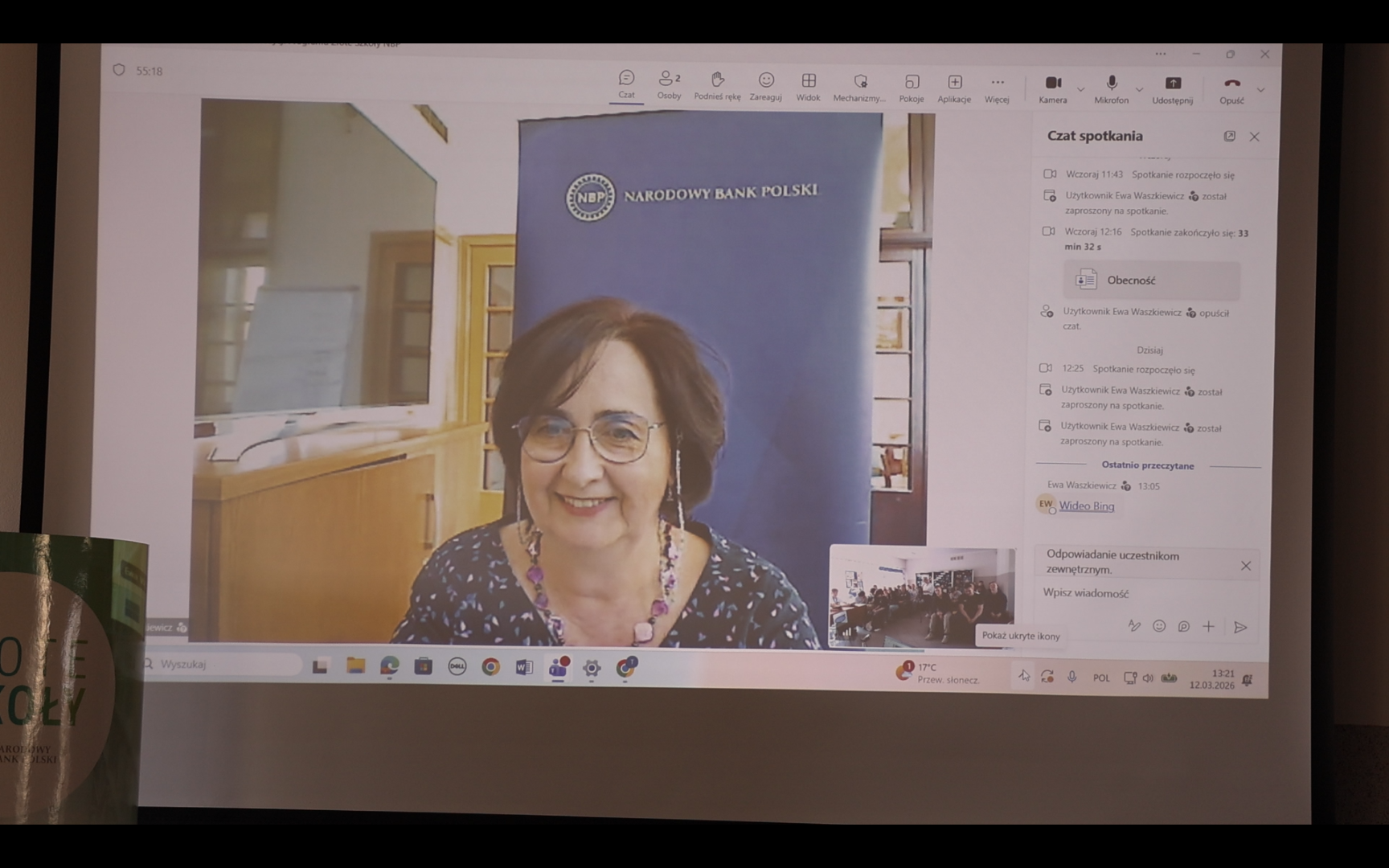Viewport: 1389px width, 868px height.
Task: Expand the Mikrofon options arrow
Action: (x=1139, y=89)
